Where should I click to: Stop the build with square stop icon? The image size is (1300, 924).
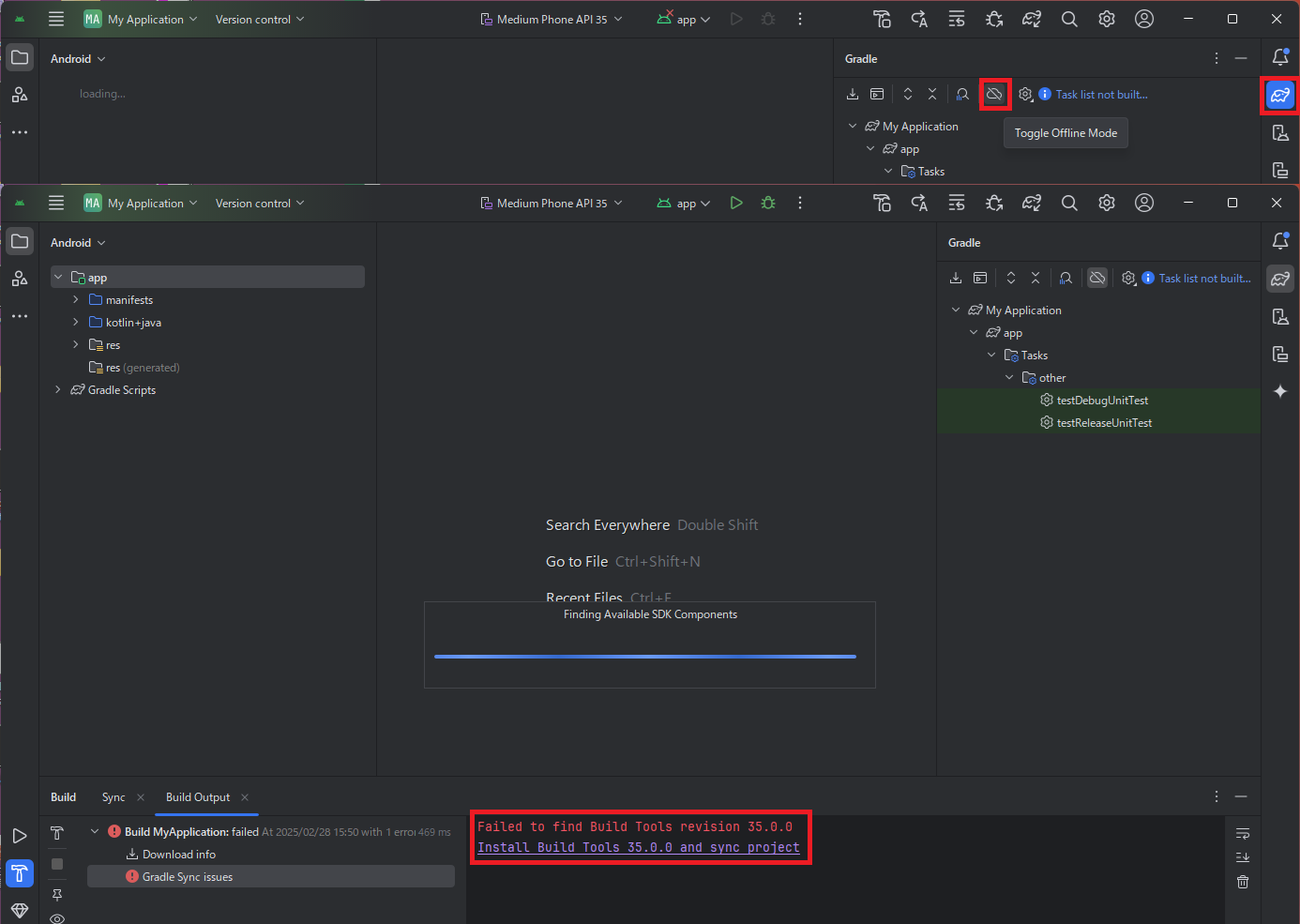(x=57, y=864)
